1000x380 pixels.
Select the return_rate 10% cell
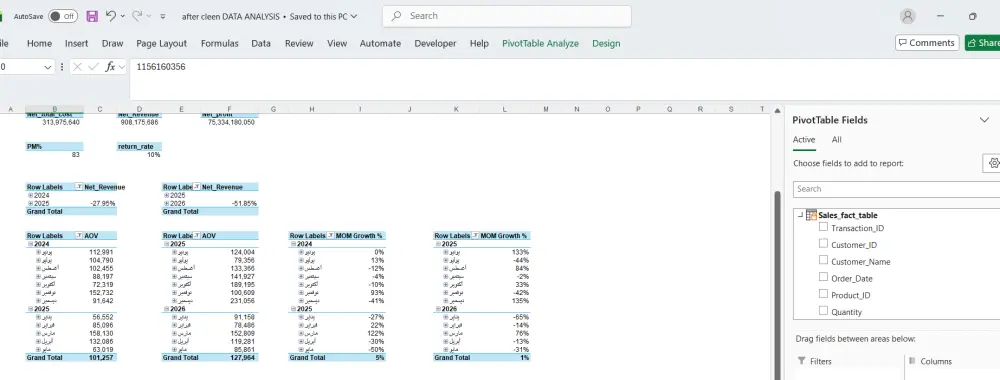(x=140, y=154)
